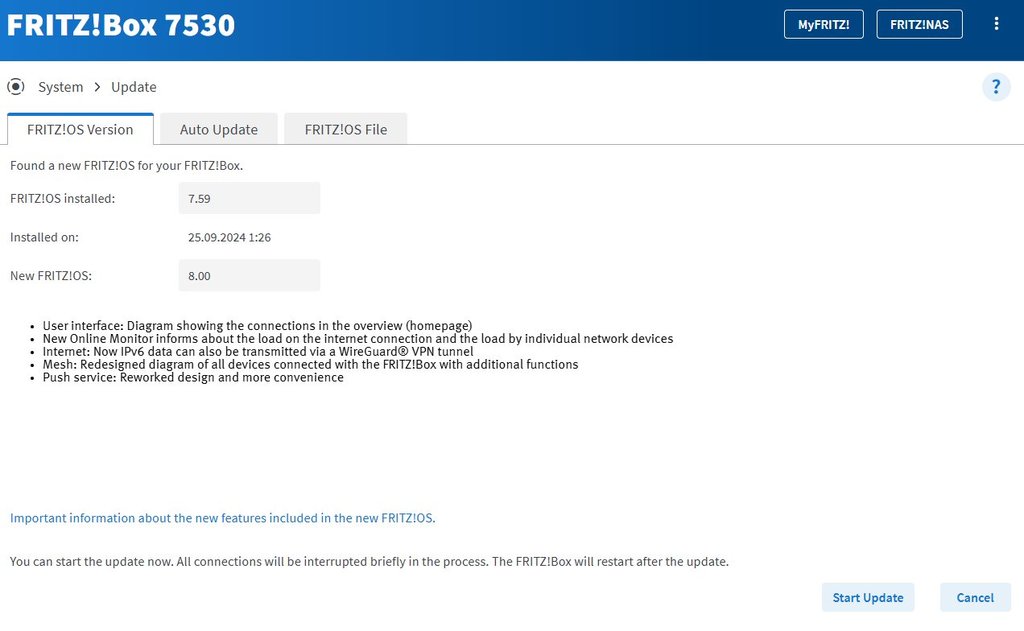Select the FRITZ!OS Version tab

tap(80, 129)
